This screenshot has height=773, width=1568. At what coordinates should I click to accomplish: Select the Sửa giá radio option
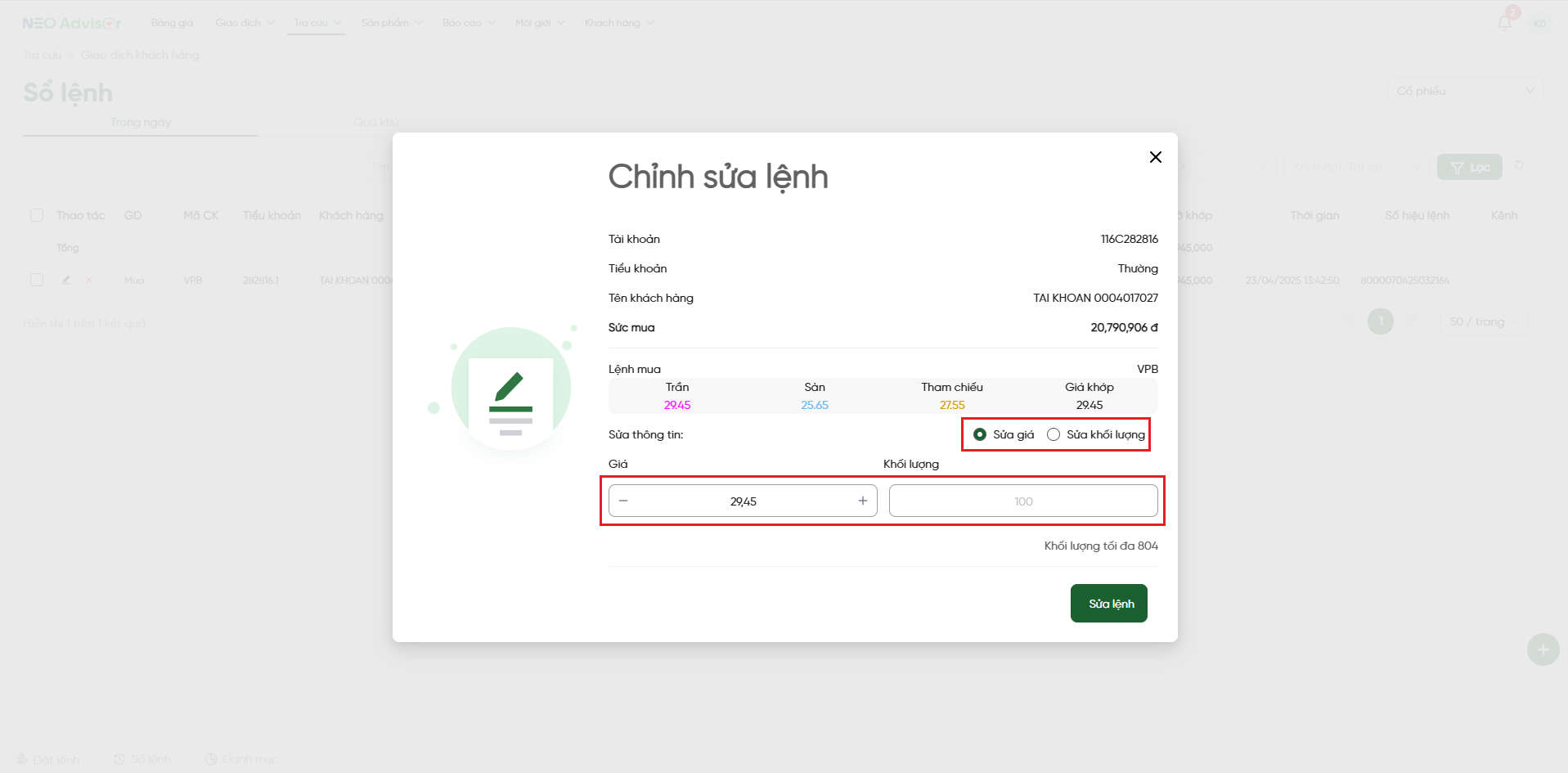[980, 434]
